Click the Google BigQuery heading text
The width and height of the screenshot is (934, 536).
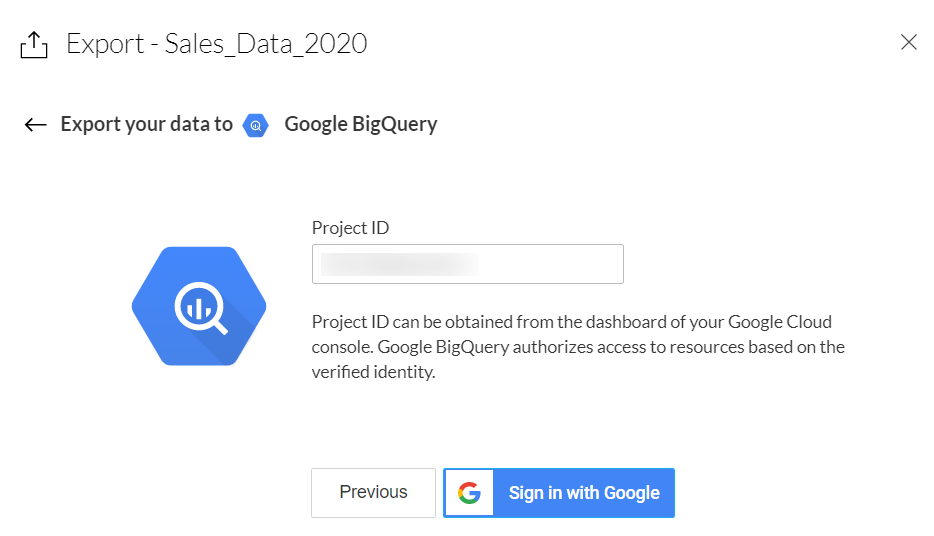click(x=360, y=124)
